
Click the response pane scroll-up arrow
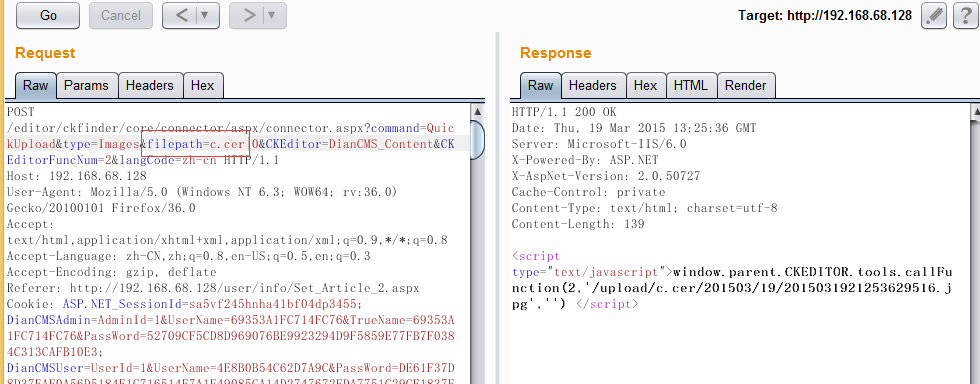click(x=975, y=112)
